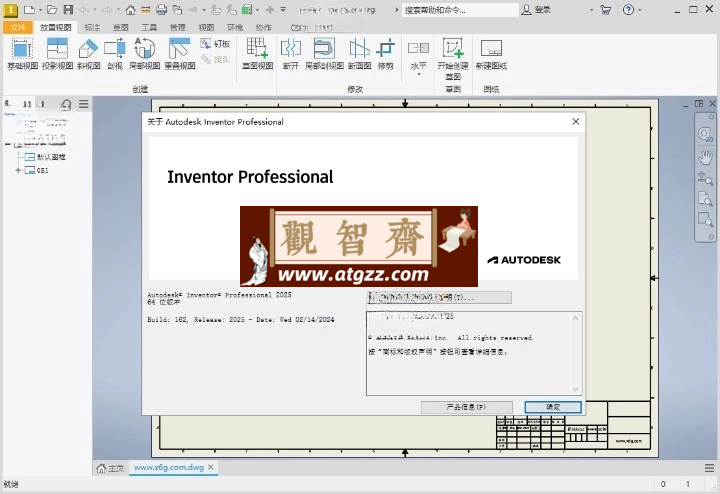Open the shopping cart icon in title bar

pos(606,9)
